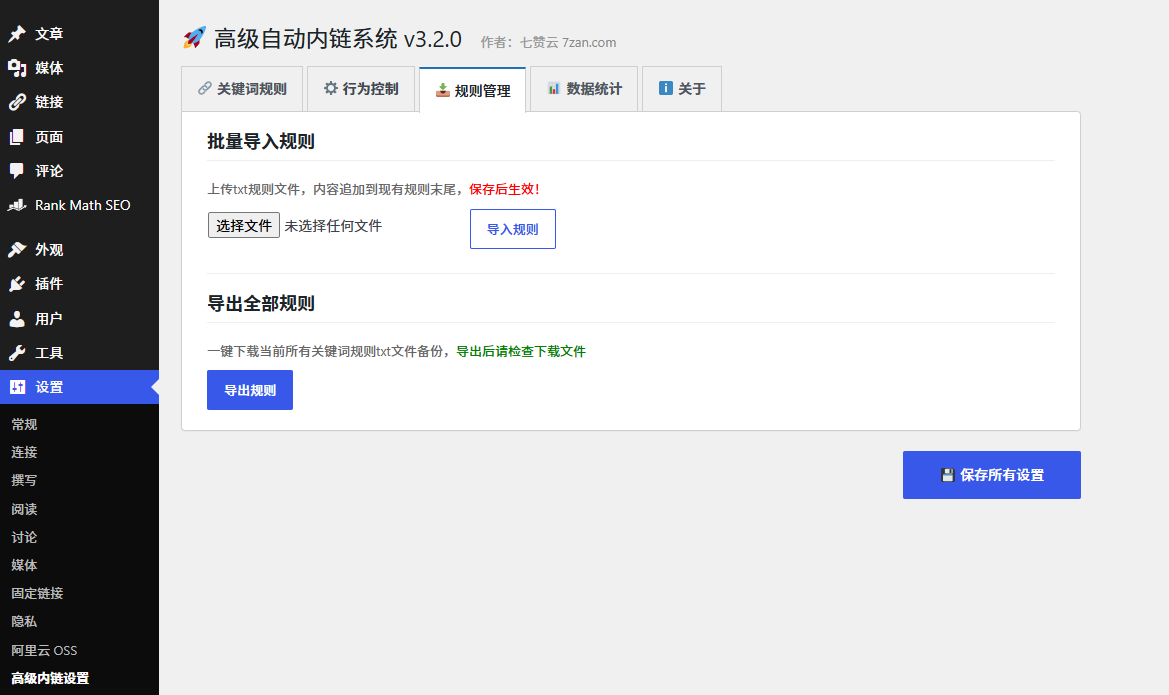Open 常规 settings submenu
Viewport: 1169px width, 695px height.
click(24, 424)
